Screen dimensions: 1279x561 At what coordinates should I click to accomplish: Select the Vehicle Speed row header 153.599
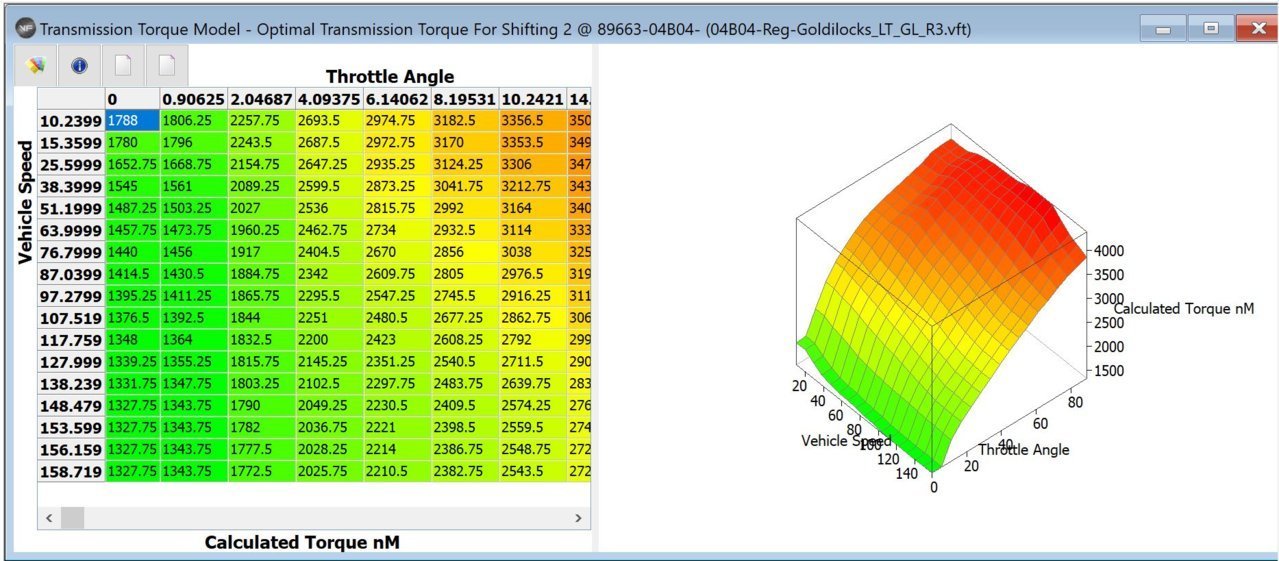click(71, 427)
